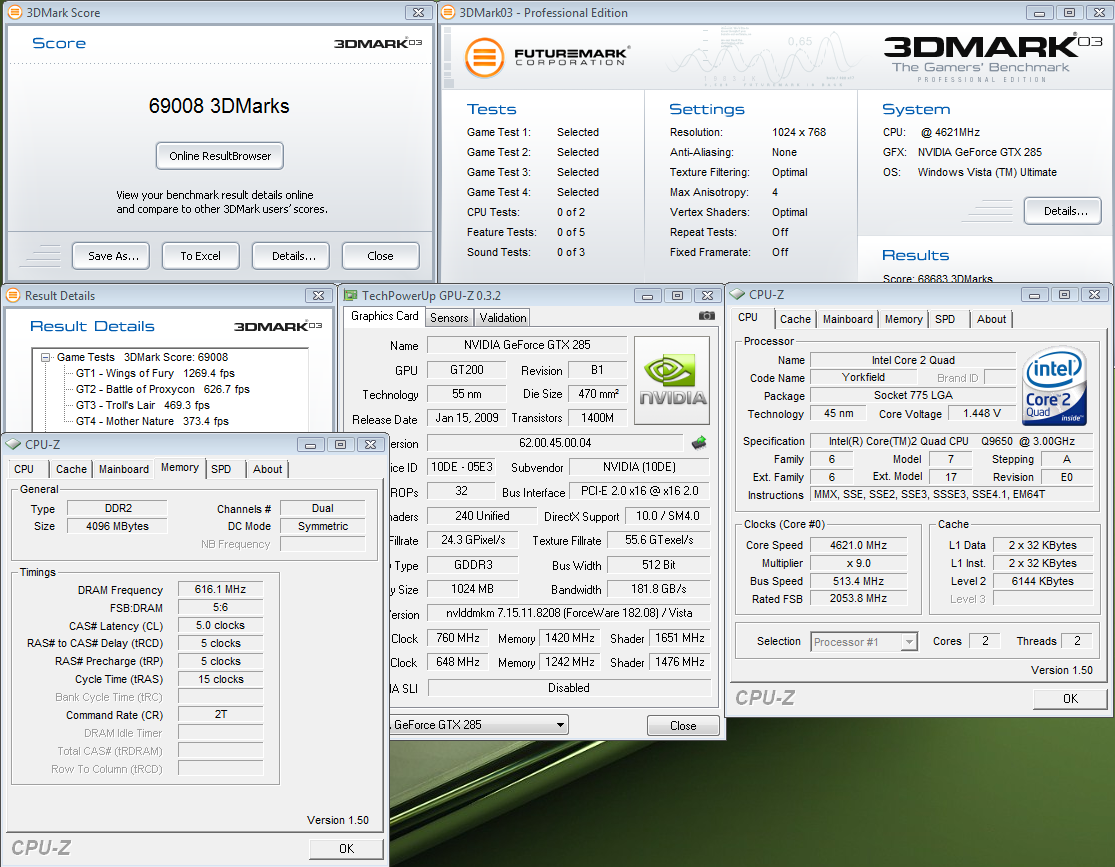Click the memory Size 4096 MBytes field
1115x867 pixels.
point(117,526)
